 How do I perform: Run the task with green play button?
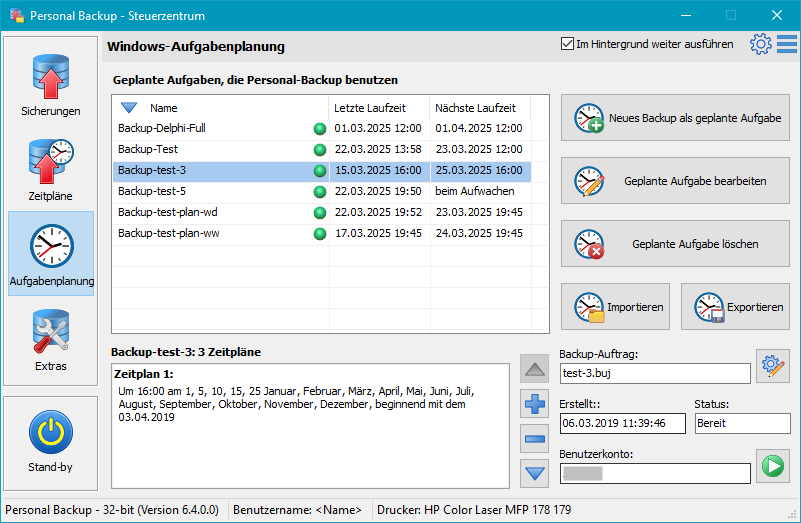point(773,466)
